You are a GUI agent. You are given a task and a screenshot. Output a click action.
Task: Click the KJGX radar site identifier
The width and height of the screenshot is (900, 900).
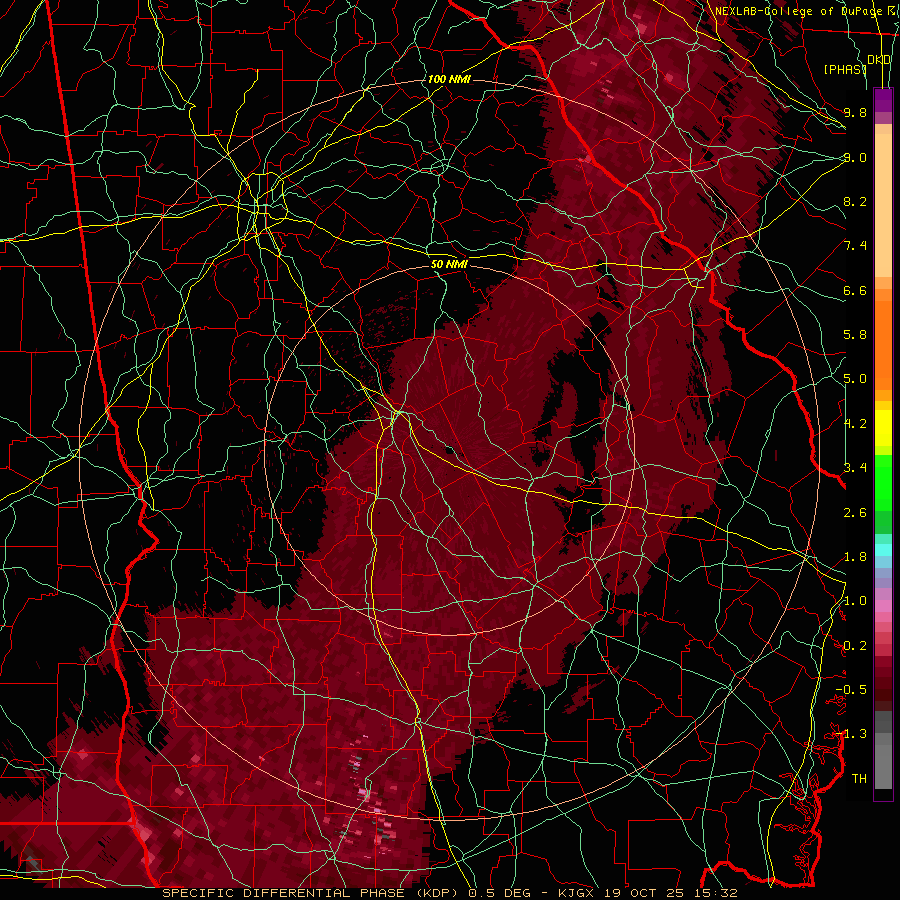pos(578,893)
